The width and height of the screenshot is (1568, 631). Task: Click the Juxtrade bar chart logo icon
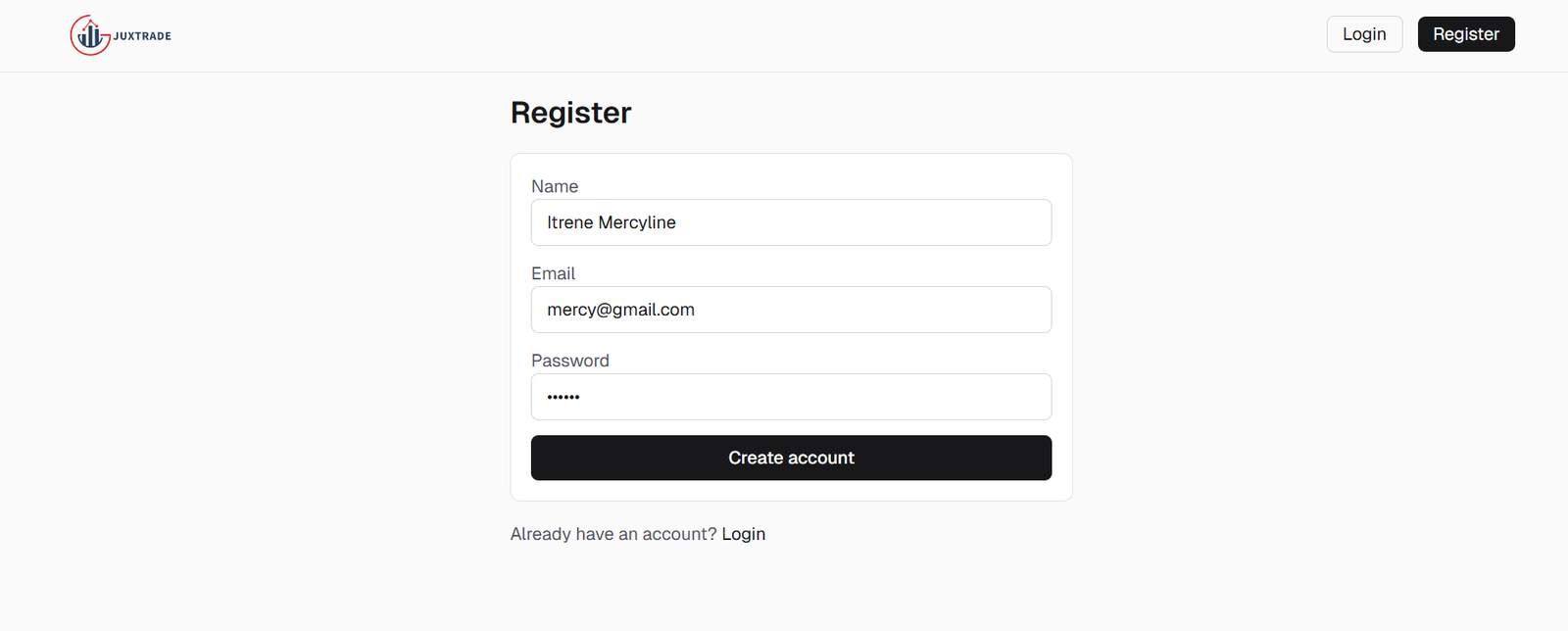point(90,37)
